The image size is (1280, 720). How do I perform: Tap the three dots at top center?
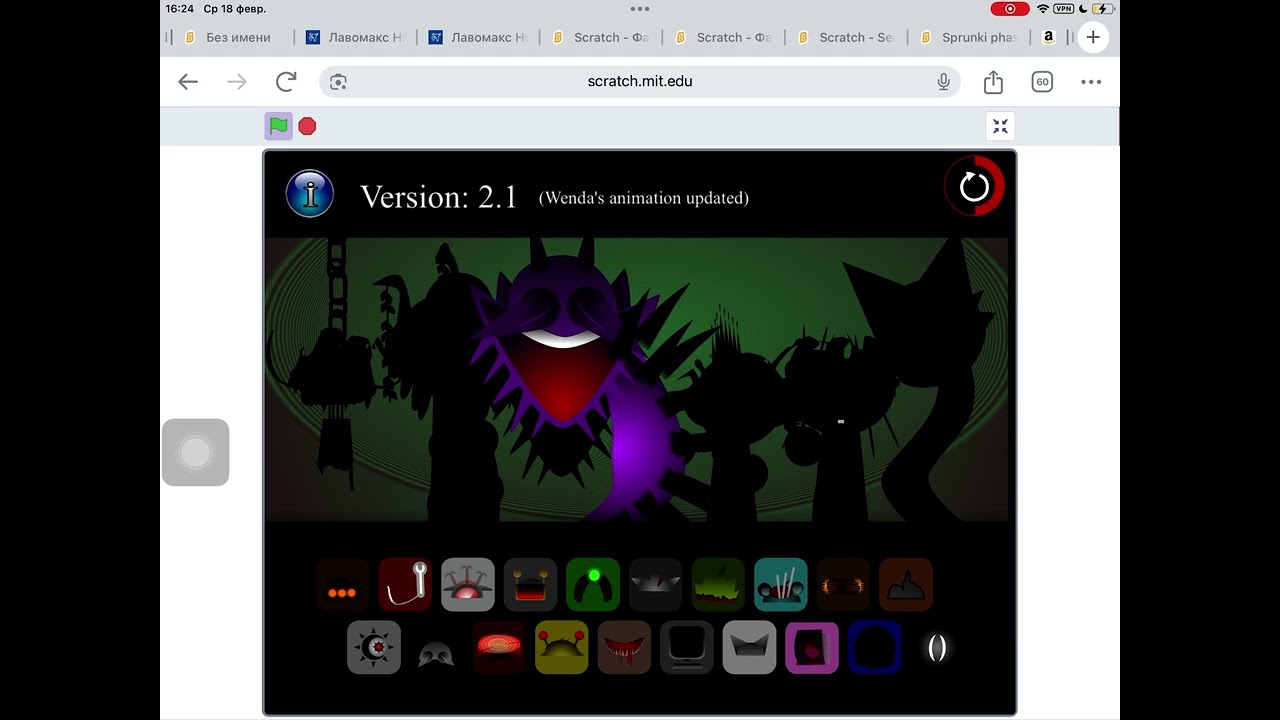tap(640, 8)
